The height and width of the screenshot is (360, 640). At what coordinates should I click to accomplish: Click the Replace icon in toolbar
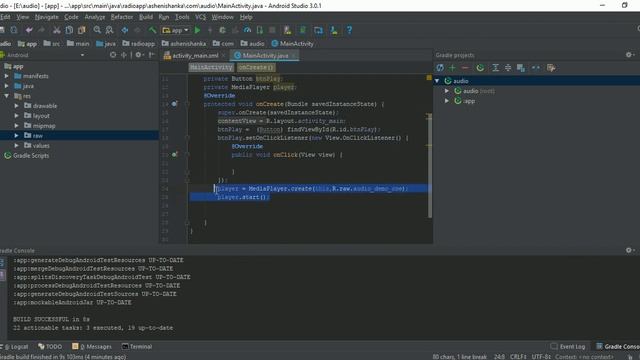(x=109, y=30)
